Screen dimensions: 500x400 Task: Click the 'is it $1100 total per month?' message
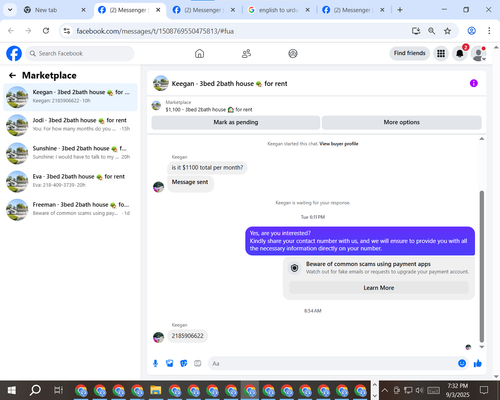point(207,168)
